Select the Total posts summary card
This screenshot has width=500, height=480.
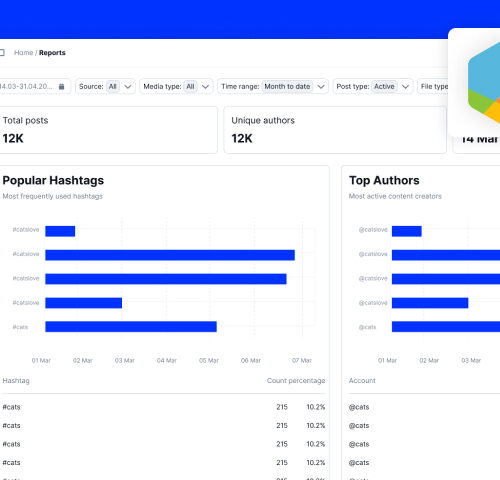coord(109,130)
